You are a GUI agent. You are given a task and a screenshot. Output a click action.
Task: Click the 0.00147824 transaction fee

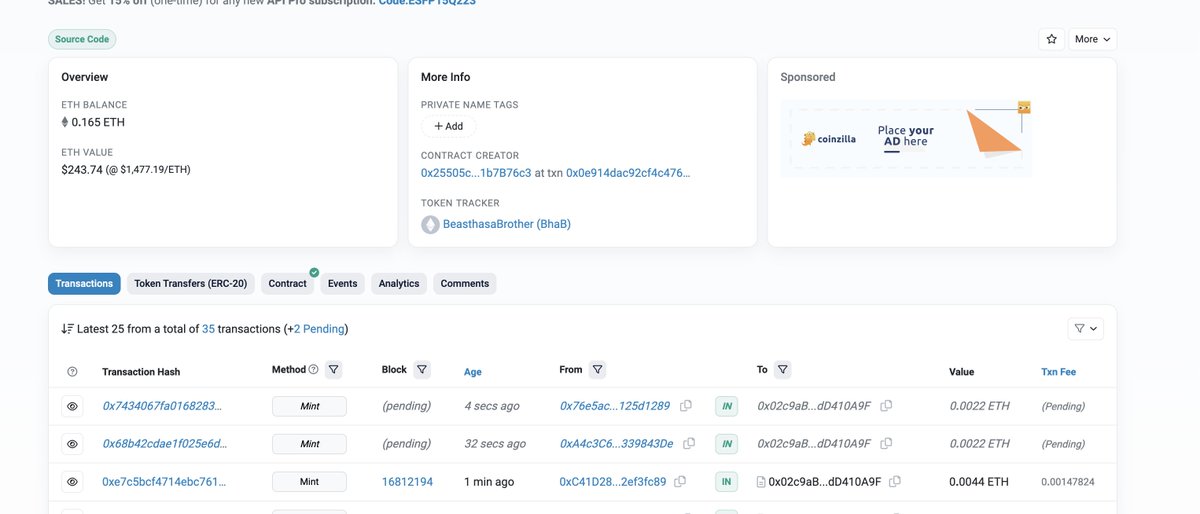[x=1068, y=482]
